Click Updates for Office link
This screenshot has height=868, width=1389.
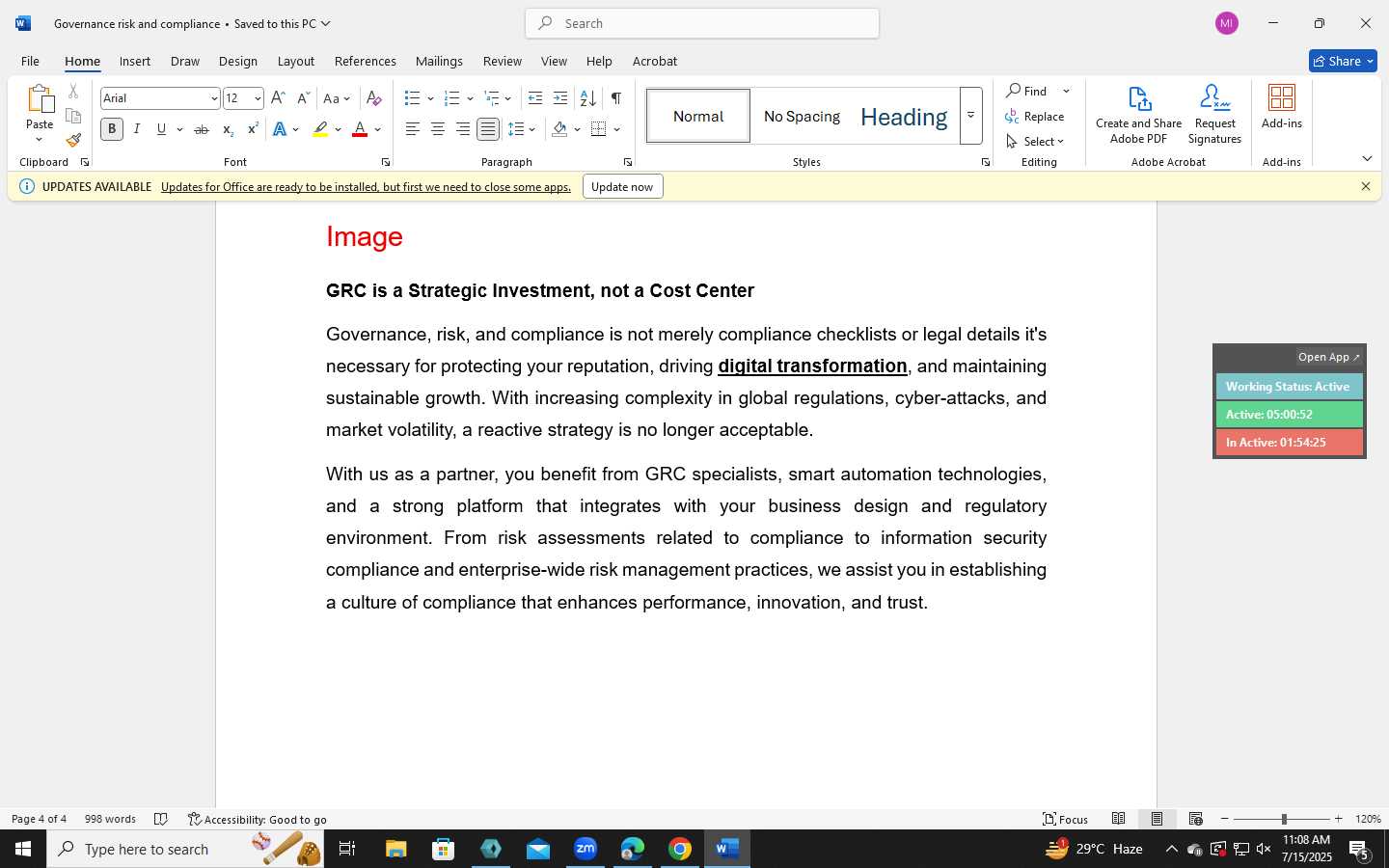coord(366,186)
